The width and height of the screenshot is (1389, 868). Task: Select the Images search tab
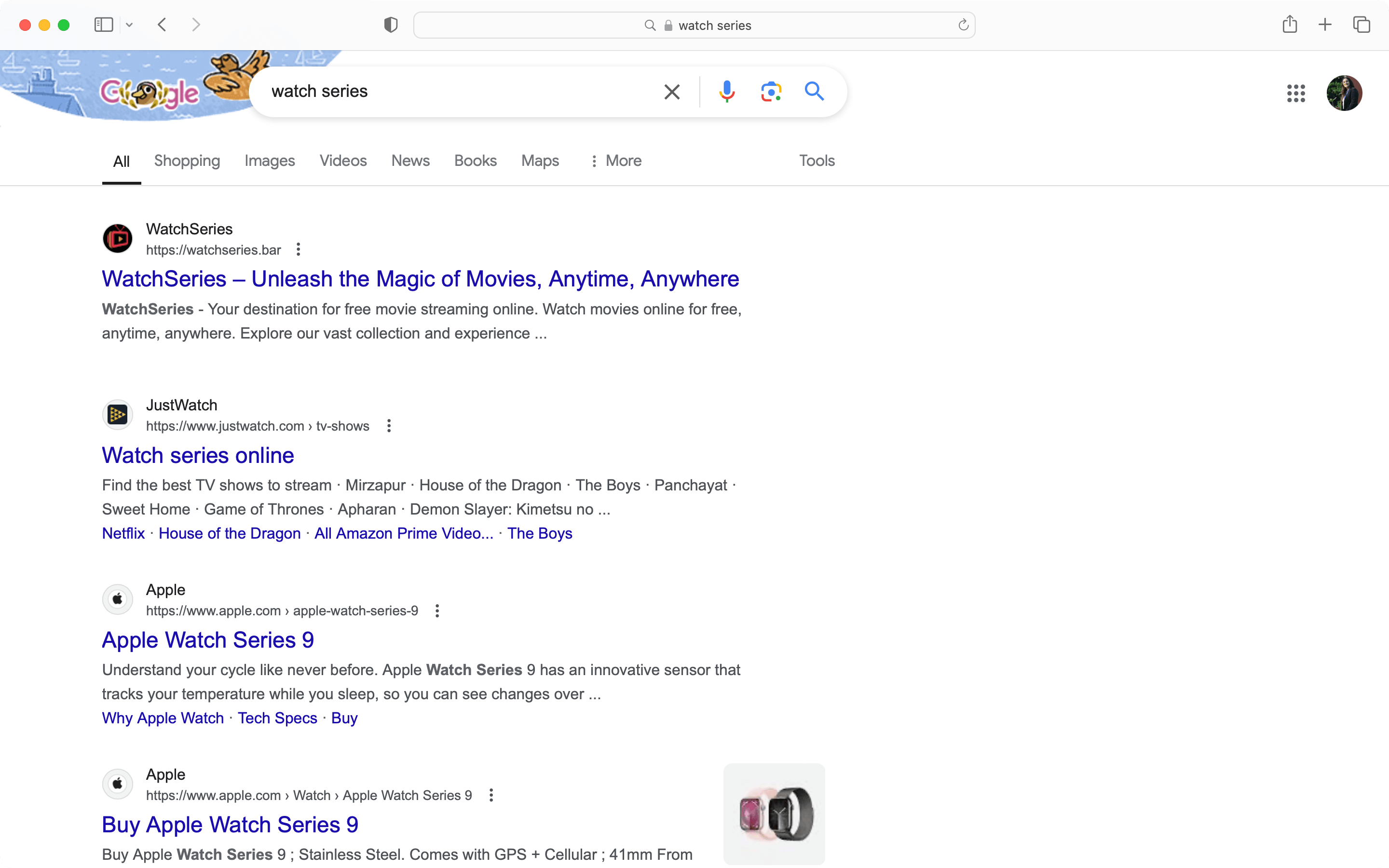tap(270, 160)
